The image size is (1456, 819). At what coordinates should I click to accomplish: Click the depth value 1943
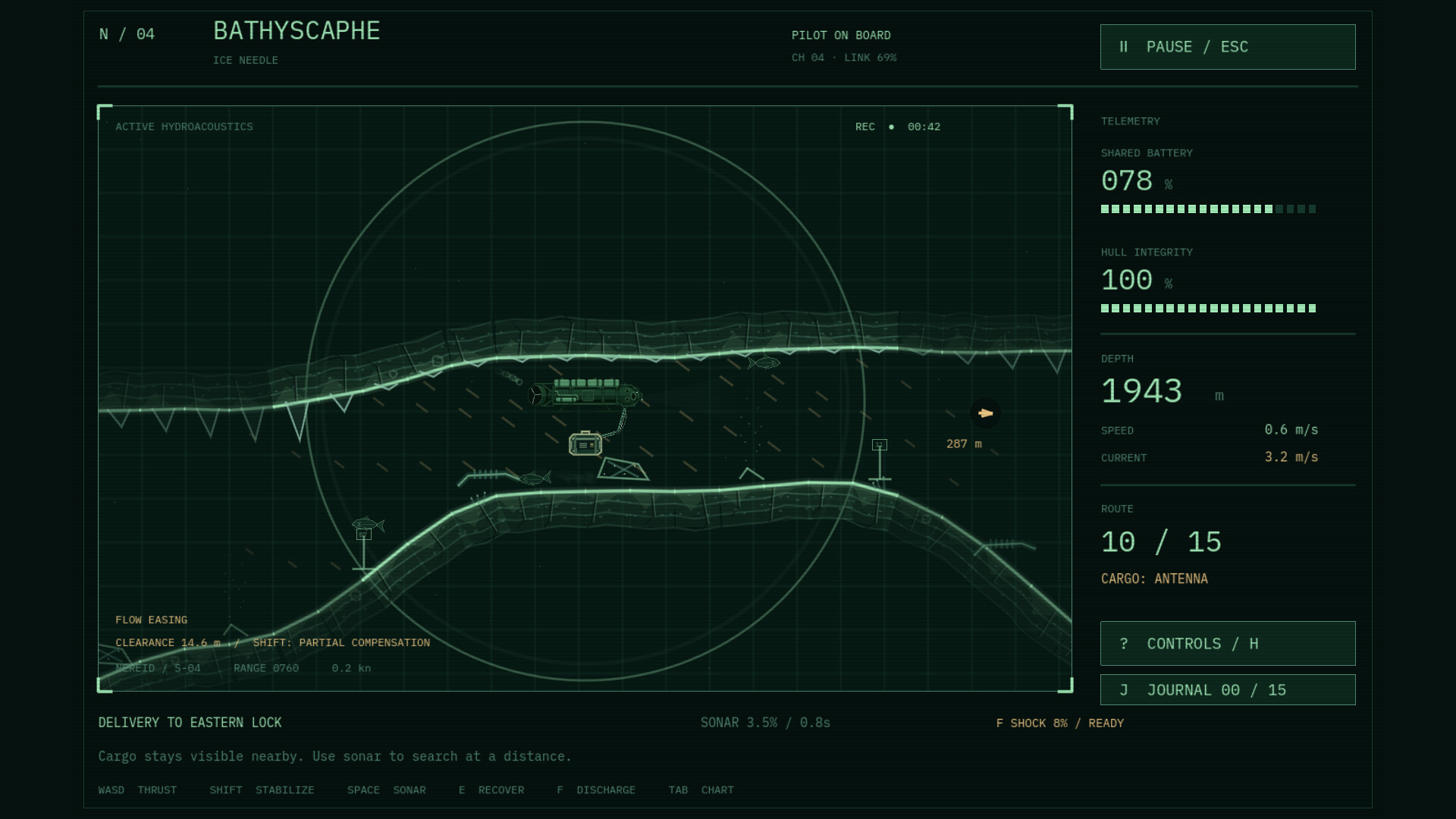tap(1141, 391)
